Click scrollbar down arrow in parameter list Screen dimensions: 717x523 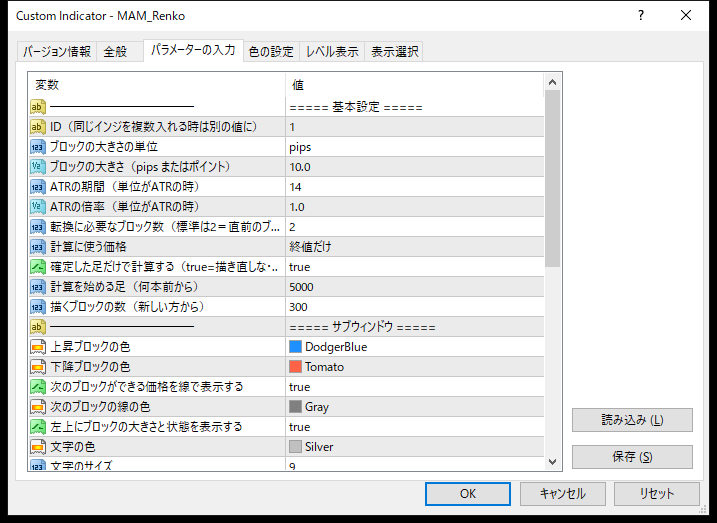(552, 462)
